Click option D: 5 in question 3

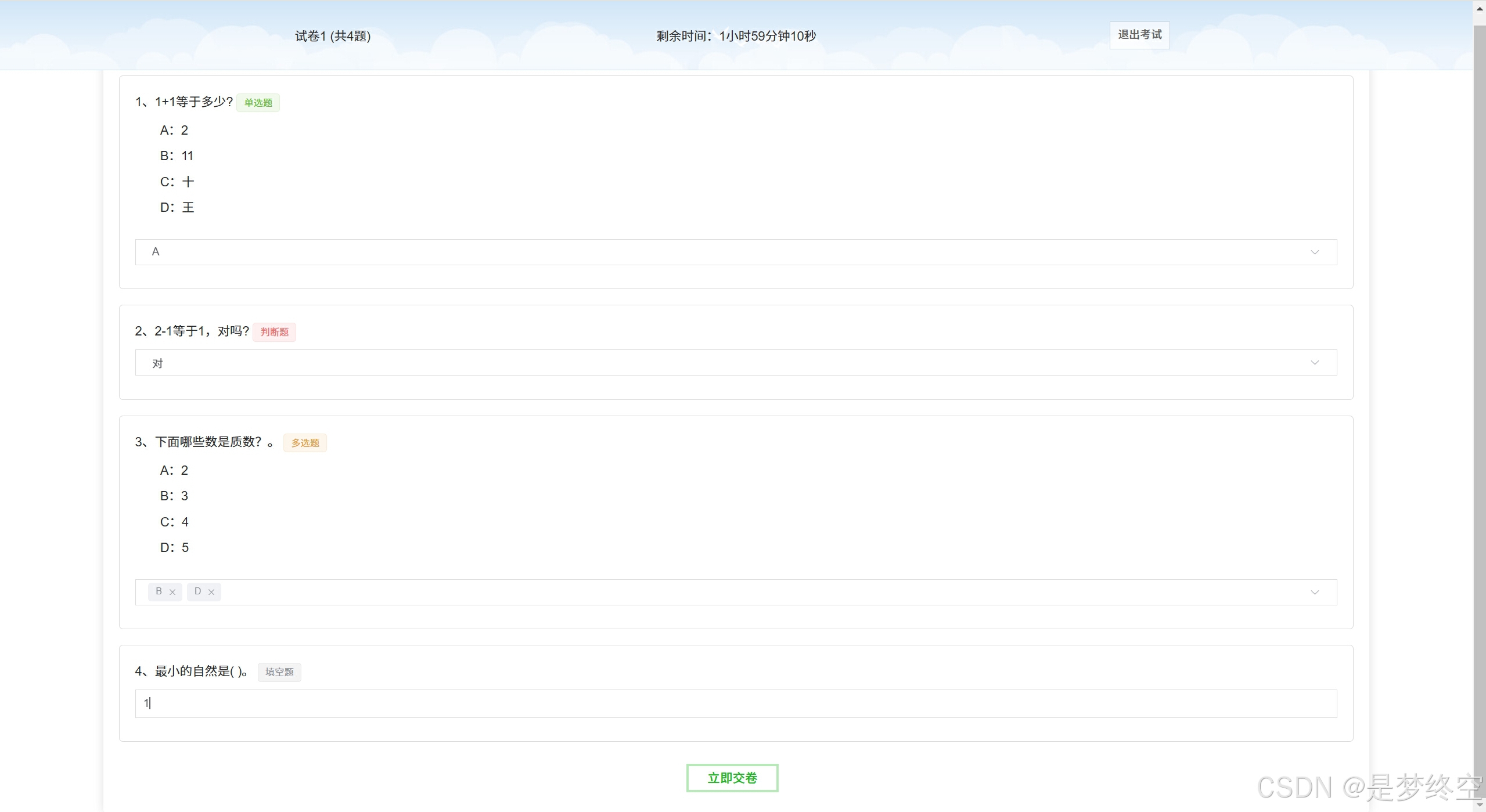click(174, 547)
